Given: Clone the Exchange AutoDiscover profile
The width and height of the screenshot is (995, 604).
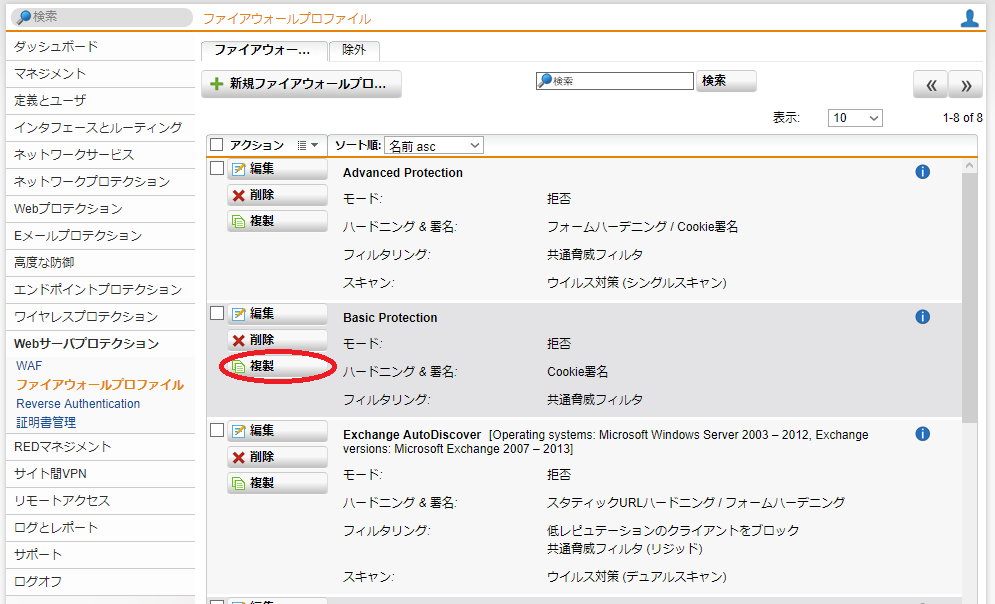Looking at the screenshot, I should click(277, 483).
